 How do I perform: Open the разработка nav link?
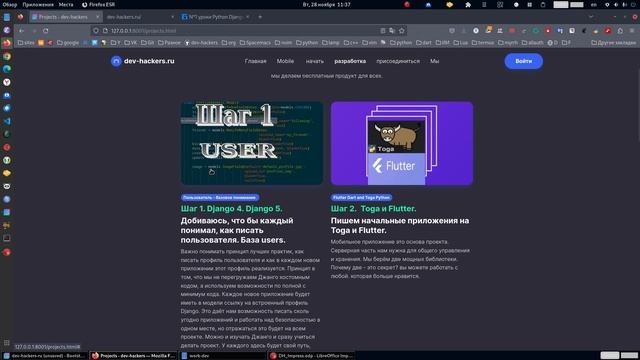coord(350,61)
